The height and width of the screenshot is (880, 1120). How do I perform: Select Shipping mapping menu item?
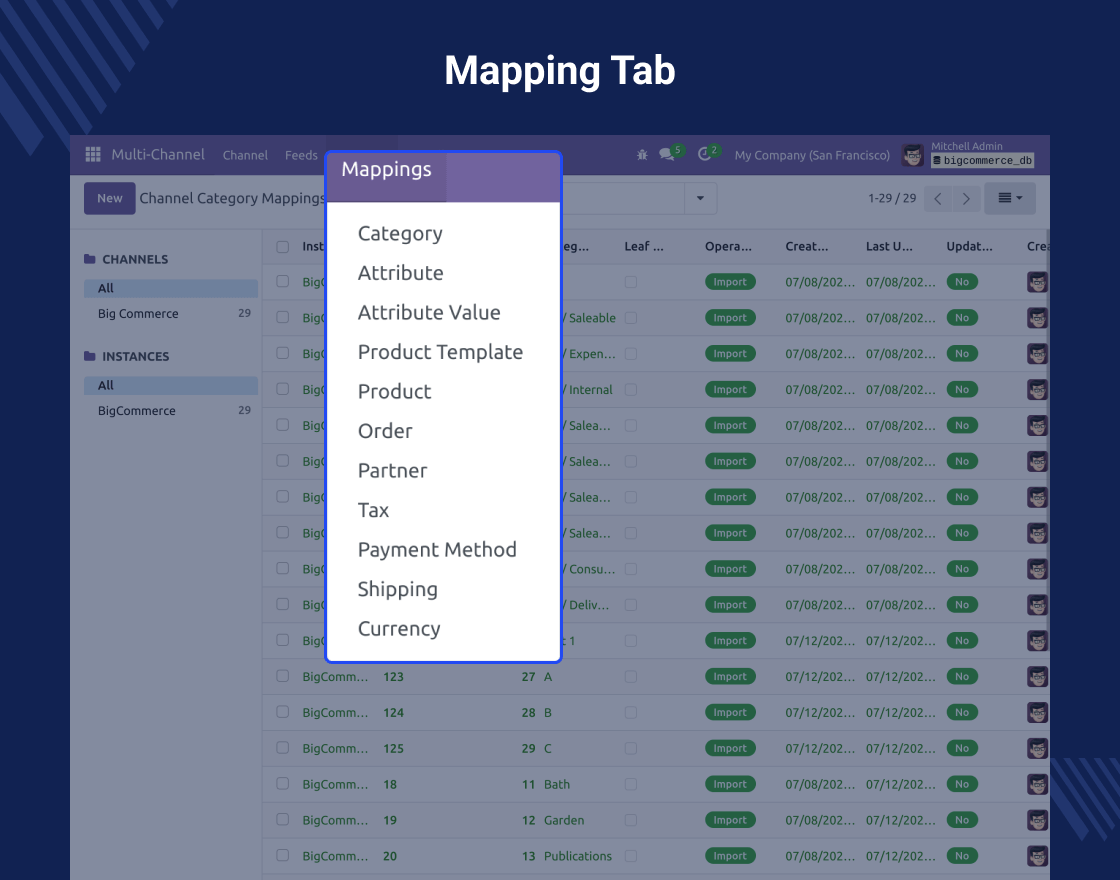coord(398,589)
